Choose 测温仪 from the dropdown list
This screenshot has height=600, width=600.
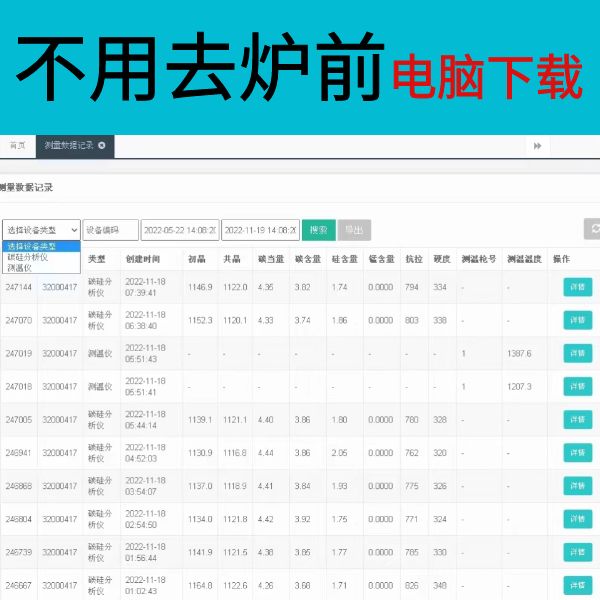(x=20, y=268)
